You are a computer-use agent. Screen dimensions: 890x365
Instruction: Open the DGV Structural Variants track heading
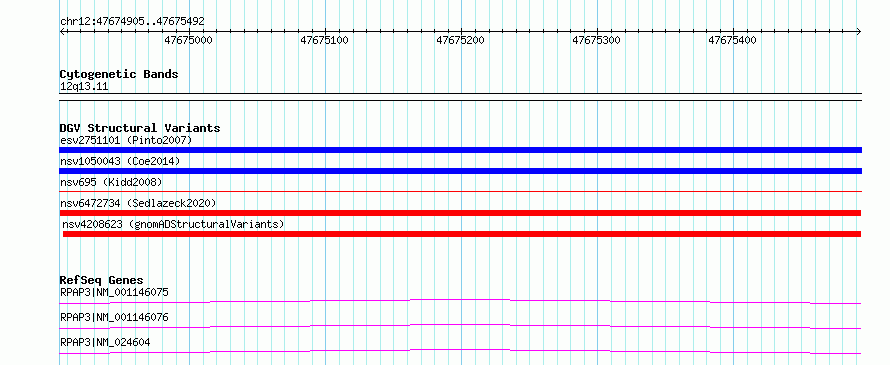point(140,128)
